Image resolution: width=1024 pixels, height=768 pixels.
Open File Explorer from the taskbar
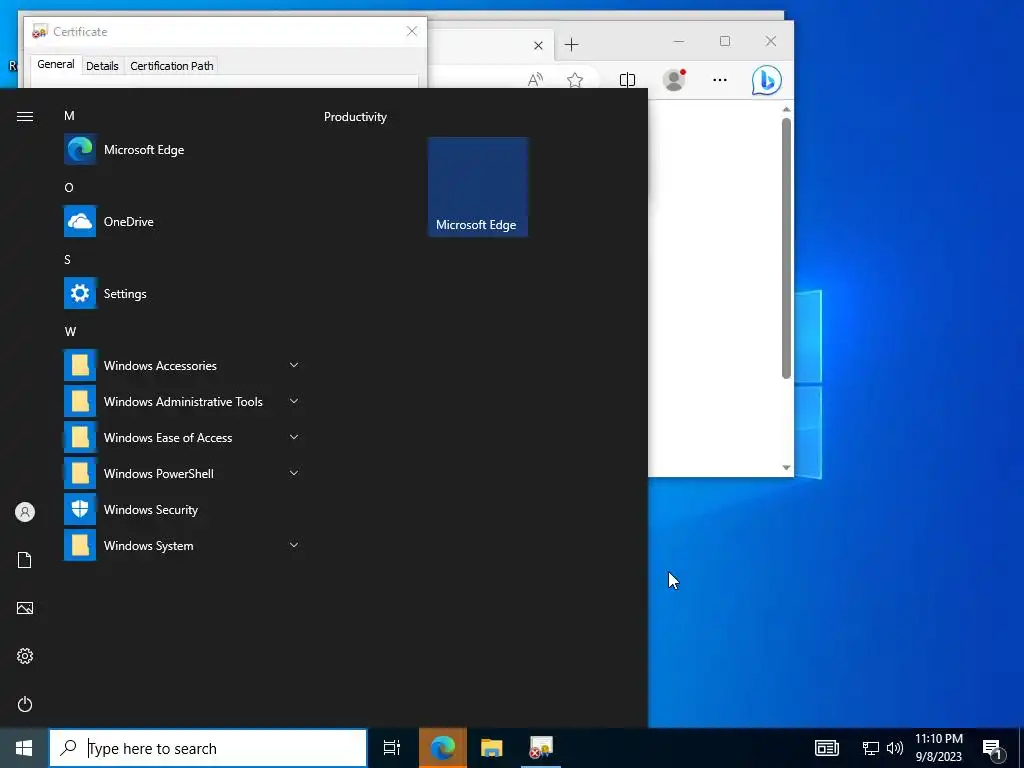tap(492, 748)
